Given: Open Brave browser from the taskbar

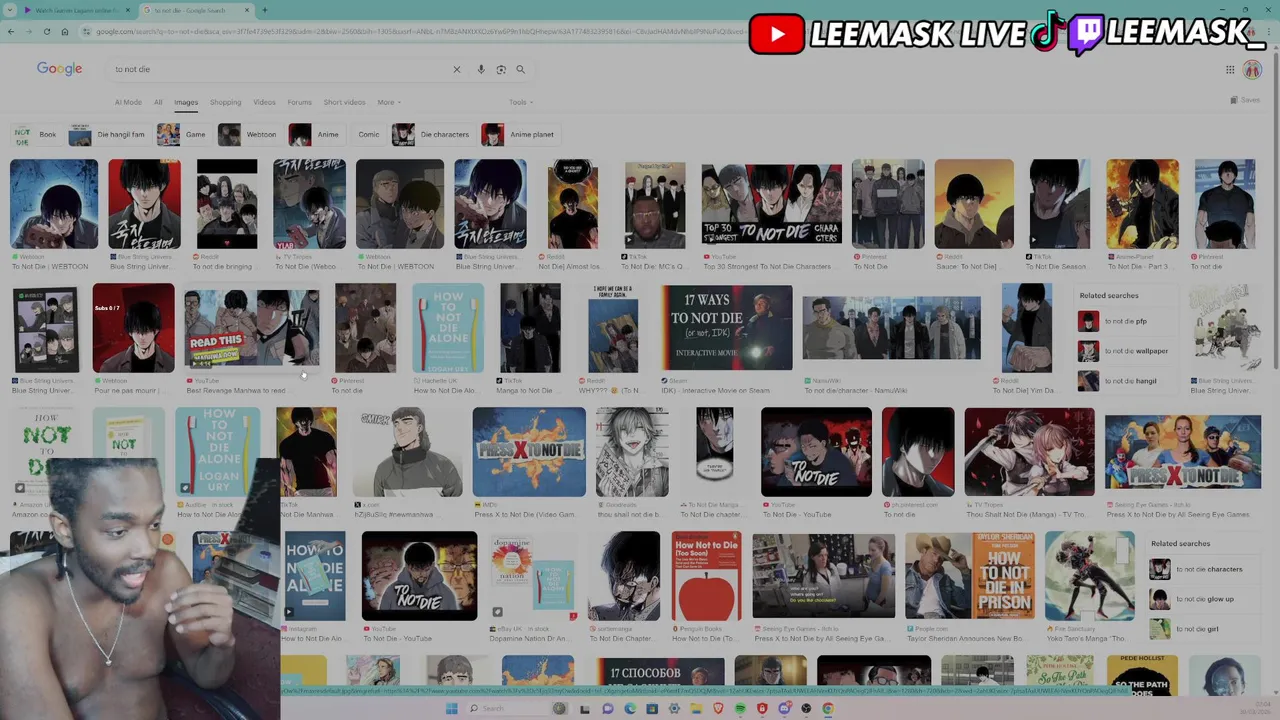Looking at the screenshot, I should tap(718, 709).
